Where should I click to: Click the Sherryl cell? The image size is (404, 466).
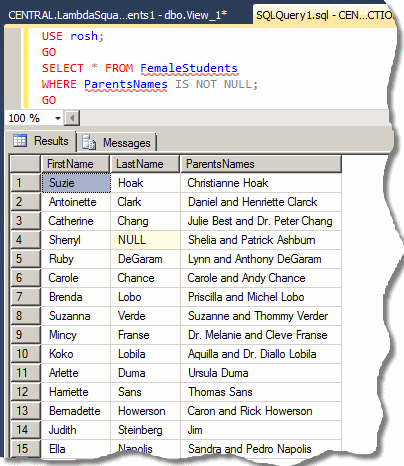click(x=76, y=240)
